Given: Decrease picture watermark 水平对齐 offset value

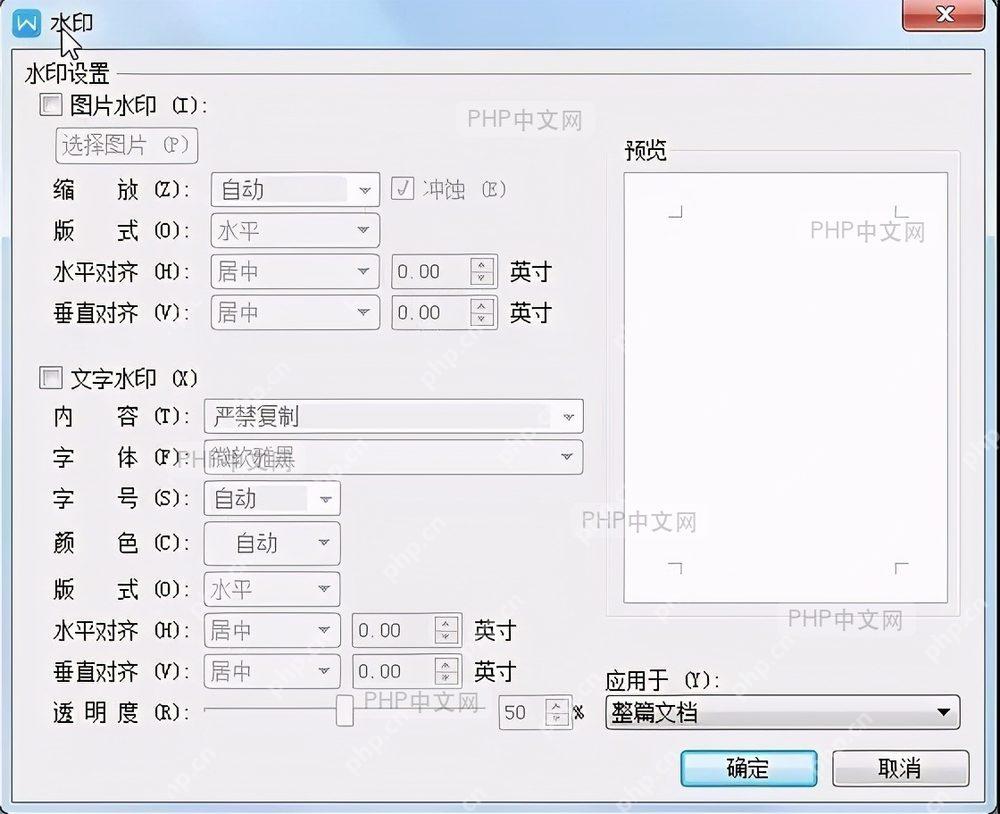Looking at the screenshot, I should coord(482,279).
